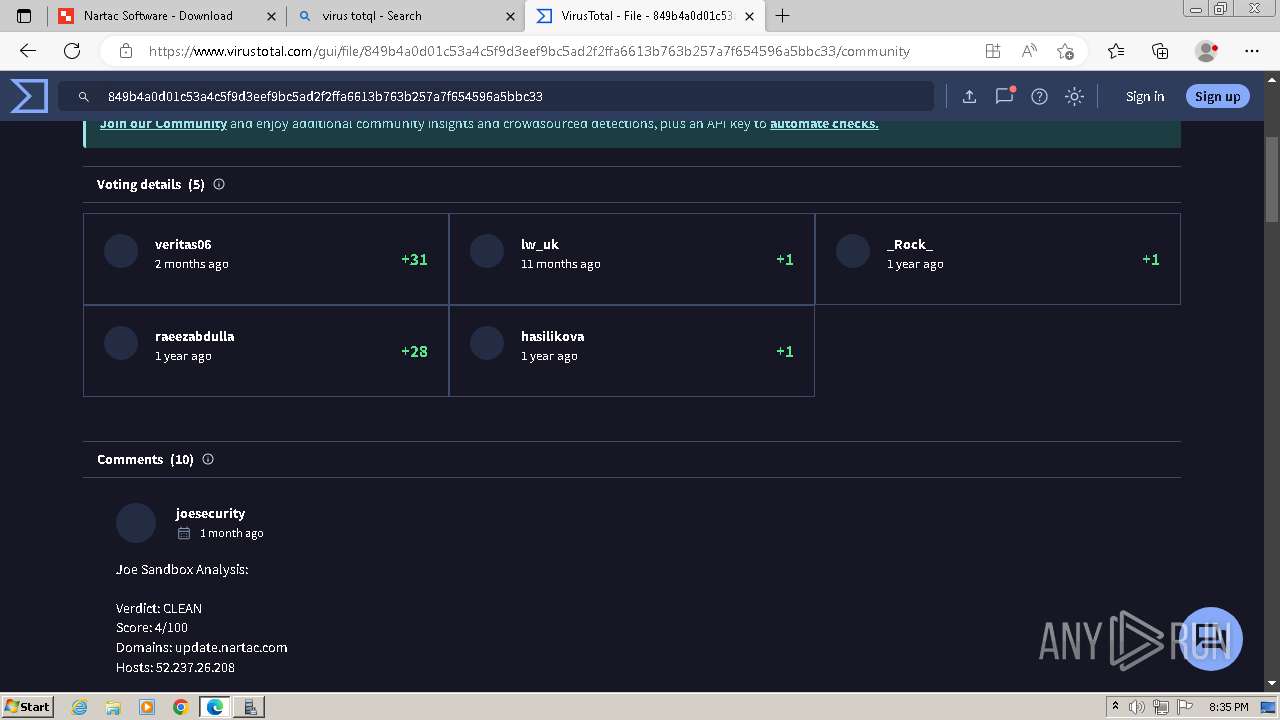Click the lw_uk username
The image size is (1280, 720).
coord(540,244)
